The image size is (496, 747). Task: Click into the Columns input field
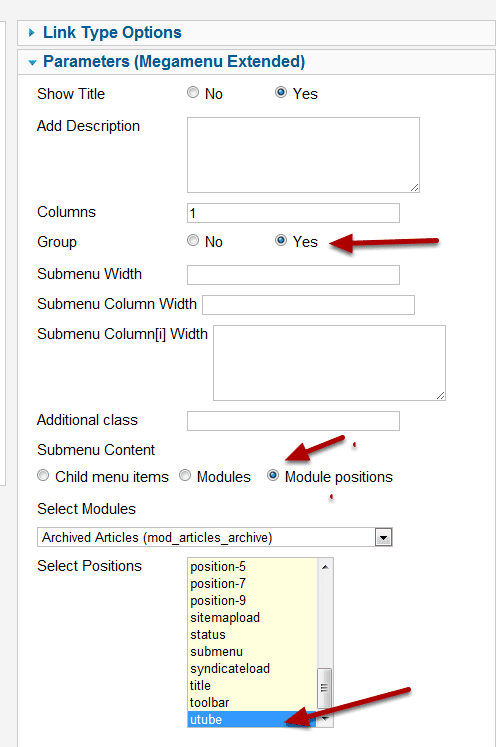pos(294,213)
